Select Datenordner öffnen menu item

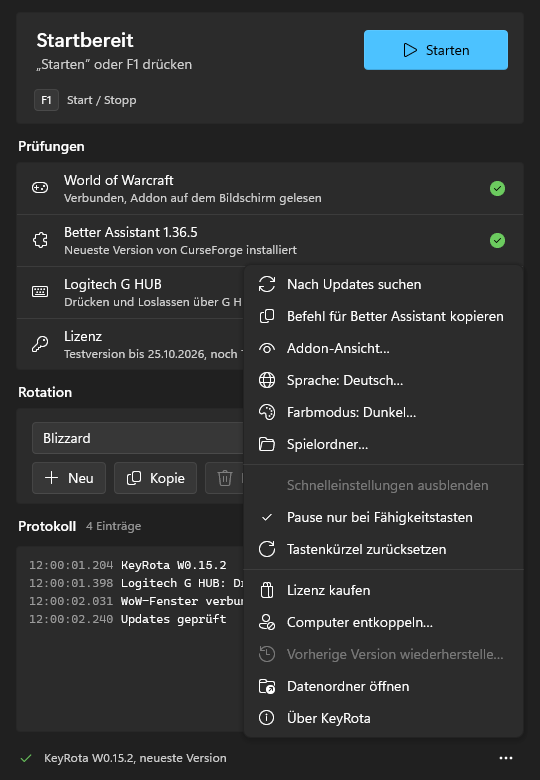click(x=383, y=686)
